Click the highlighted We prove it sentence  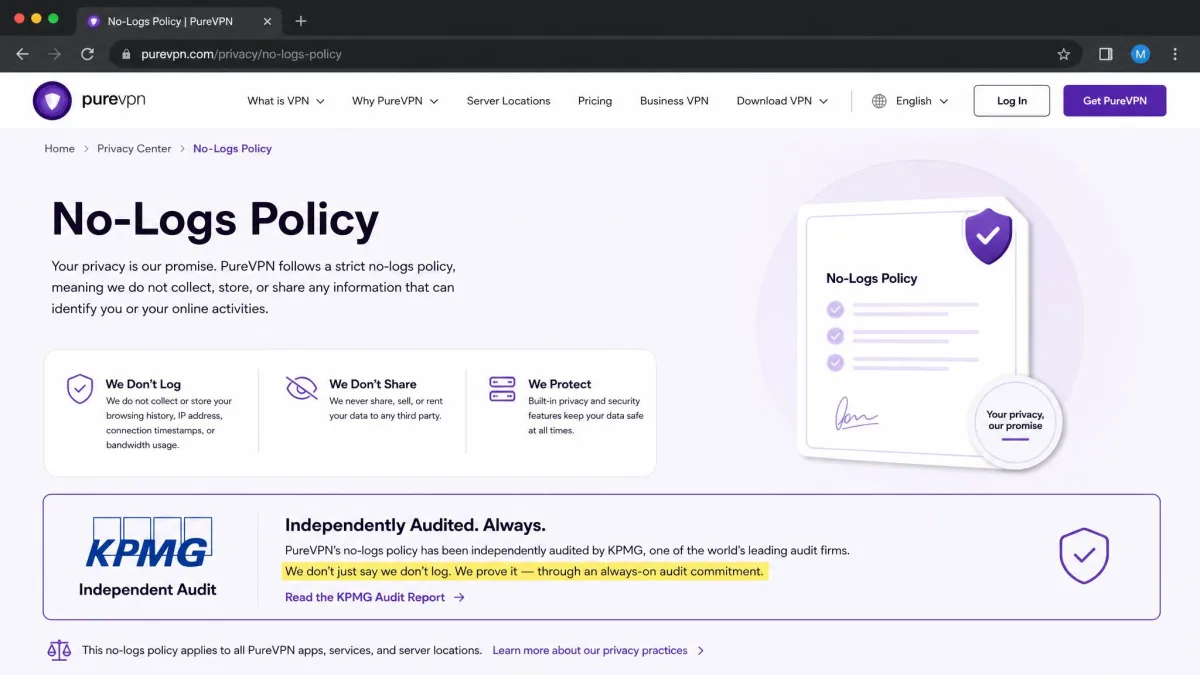click(x=525, y=572)
